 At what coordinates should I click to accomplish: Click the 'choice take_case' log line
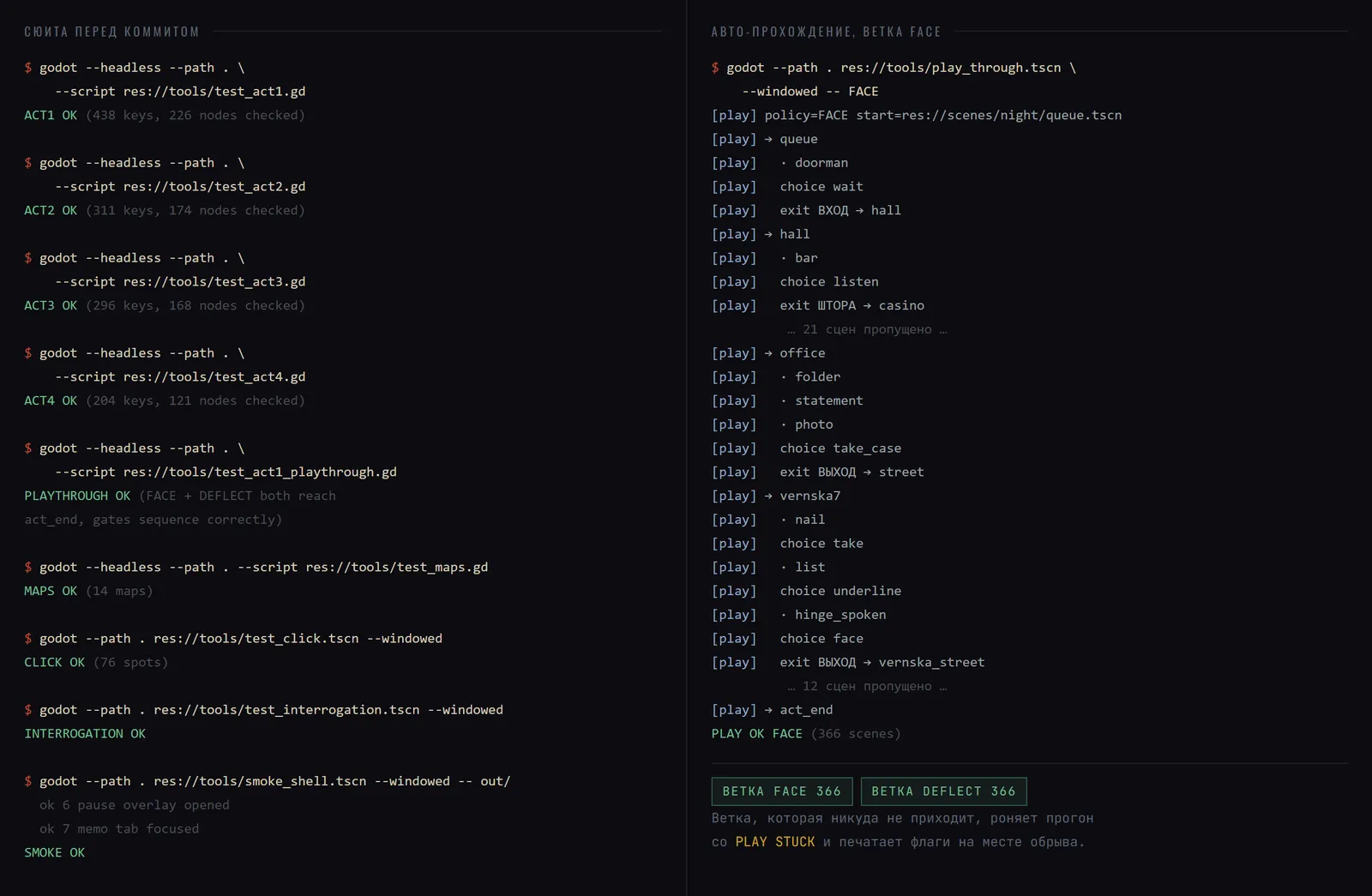click(806, 448)
